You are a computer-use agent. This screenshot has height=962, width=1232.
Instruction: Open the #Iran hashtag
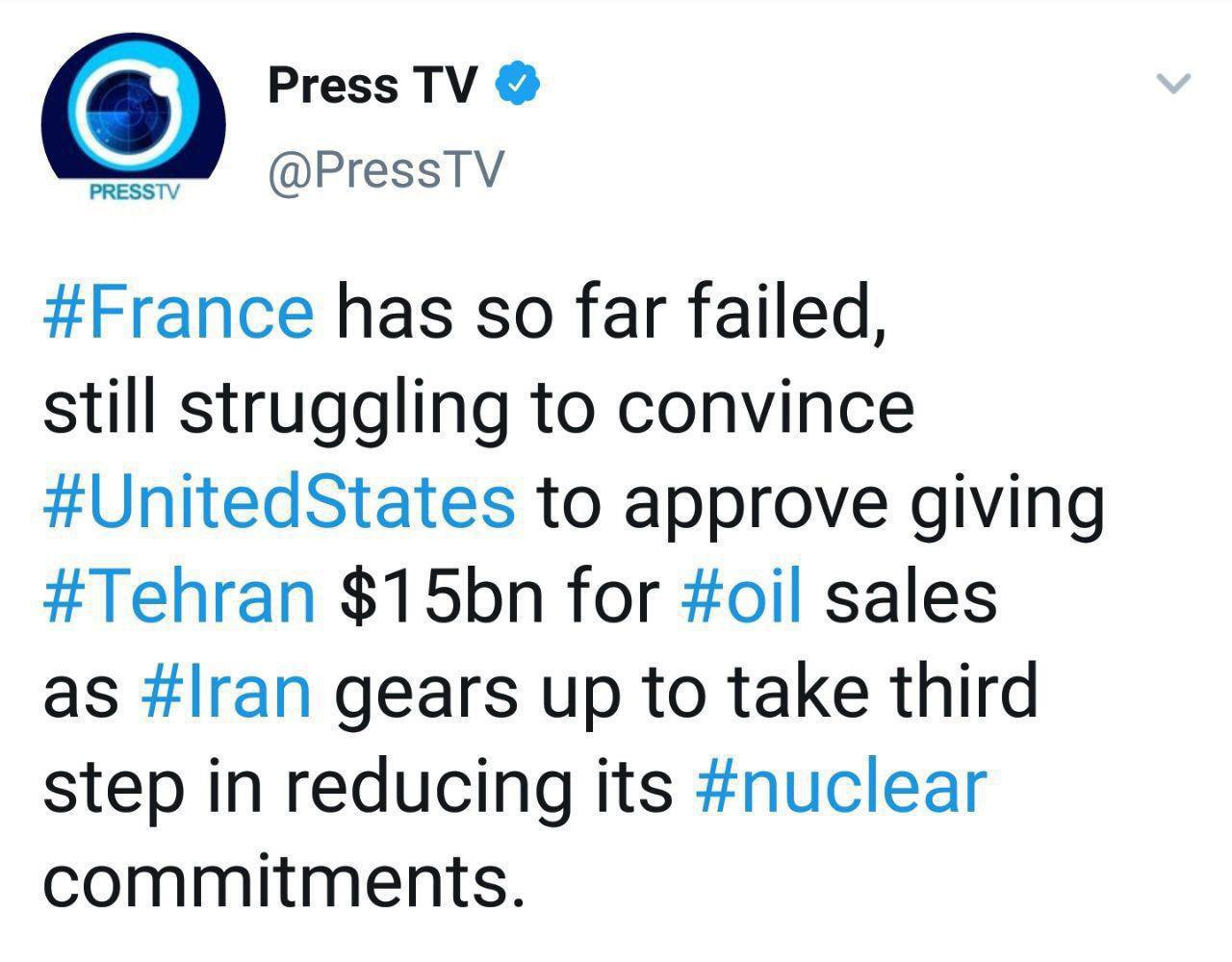tap(226, 691)
